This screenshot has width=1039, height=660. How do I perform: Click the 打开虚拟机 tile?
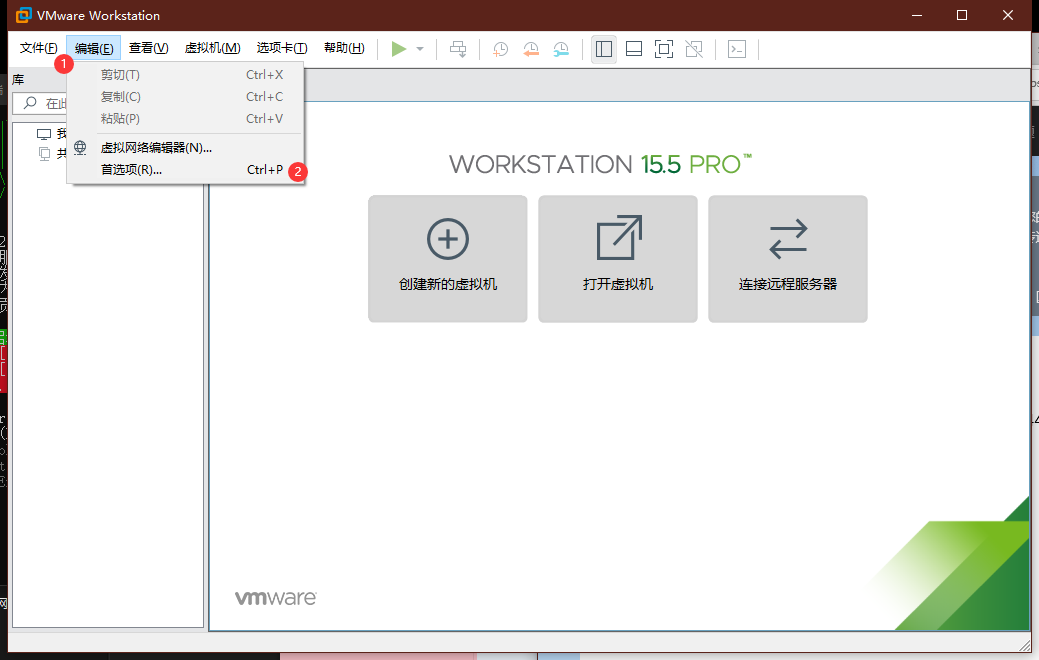[x=618, y=259]
